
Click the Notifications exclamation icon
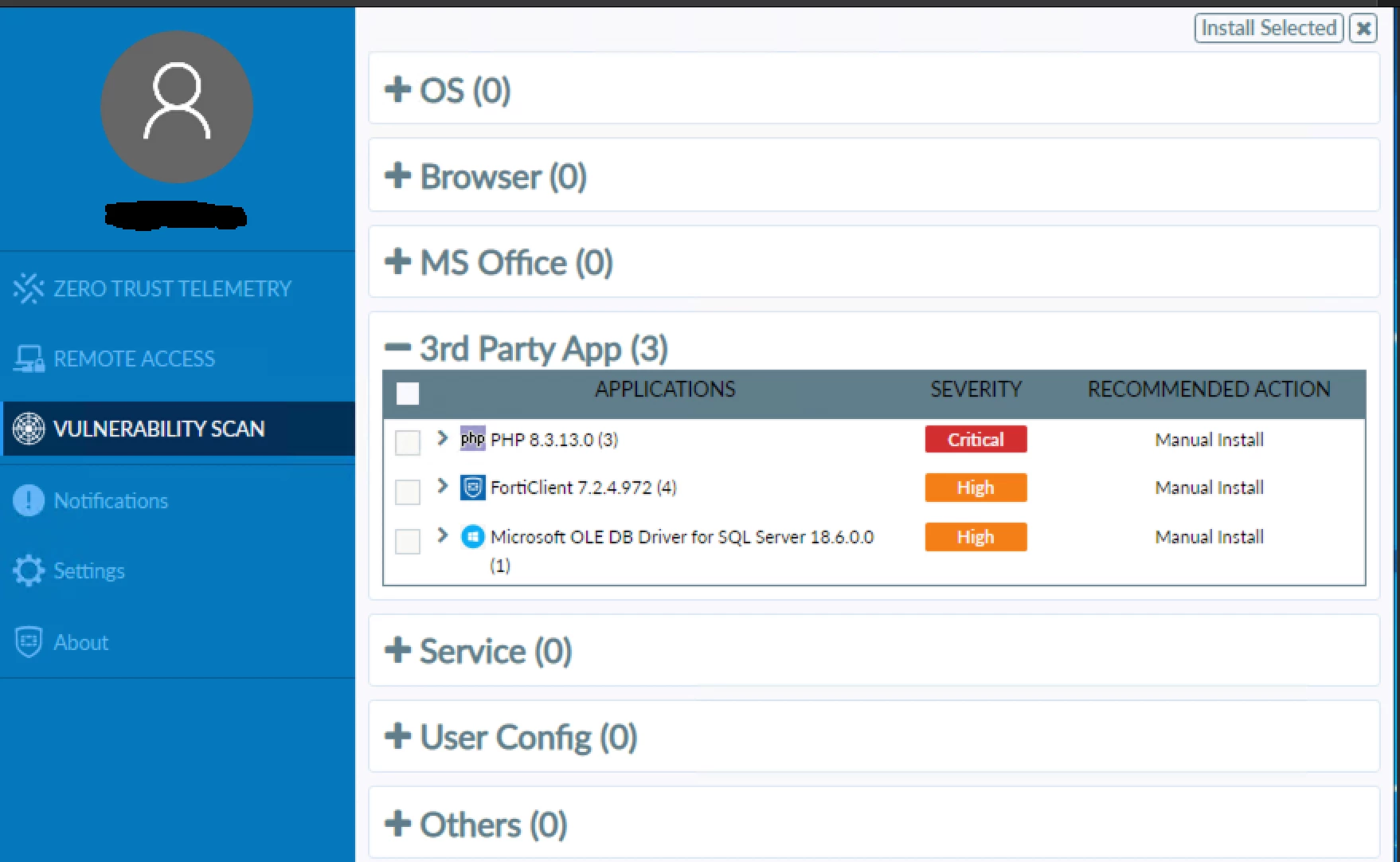[29, 500]
